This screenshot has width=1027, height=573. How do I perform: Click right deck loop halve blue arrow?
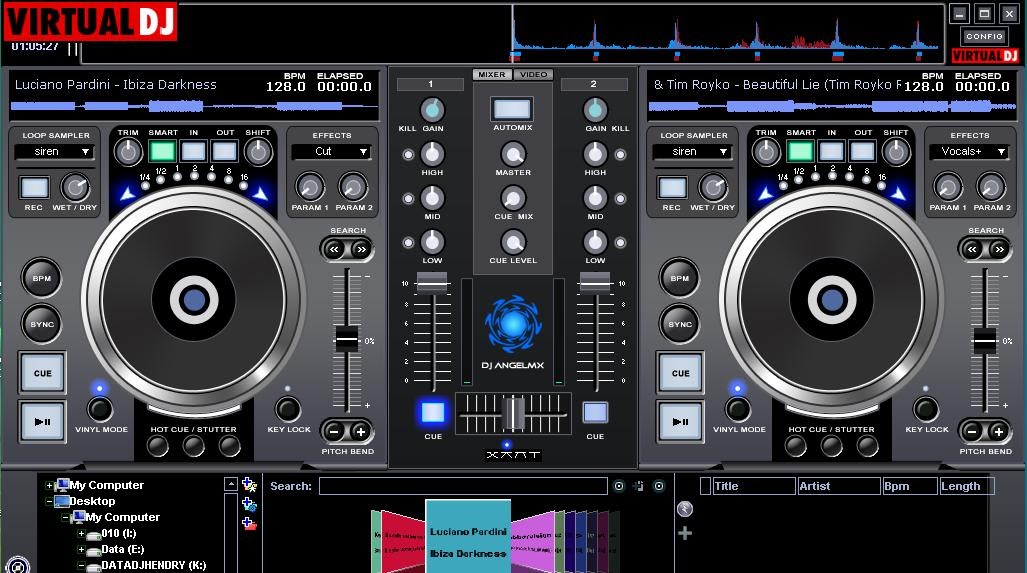point(766,194)
